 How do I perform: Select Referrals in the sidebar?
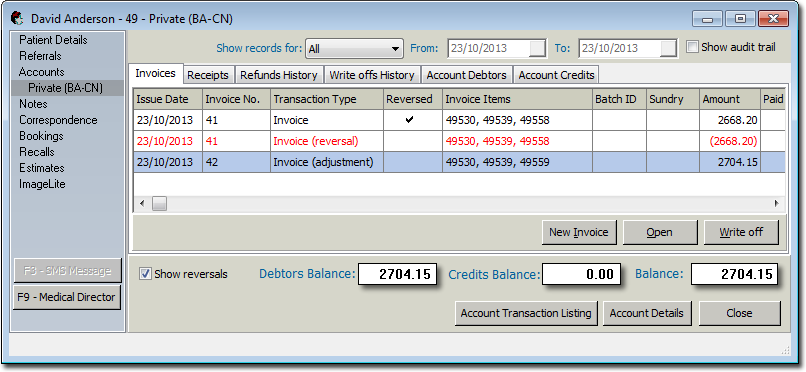tap(41, 56)
